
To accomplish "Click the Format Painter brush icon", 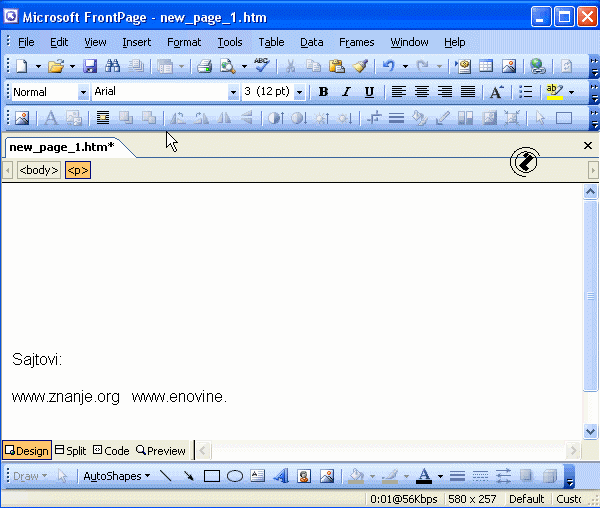I will point(360,67).
